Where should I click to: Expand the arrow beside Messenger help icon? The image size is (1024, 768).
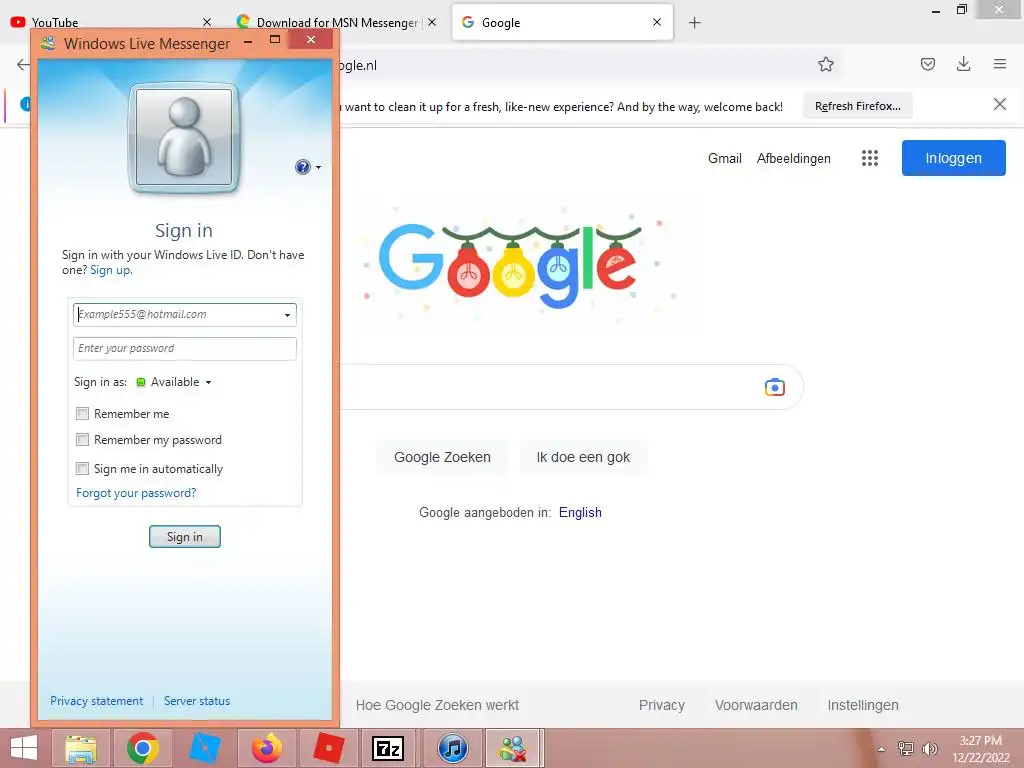point(319,168)
